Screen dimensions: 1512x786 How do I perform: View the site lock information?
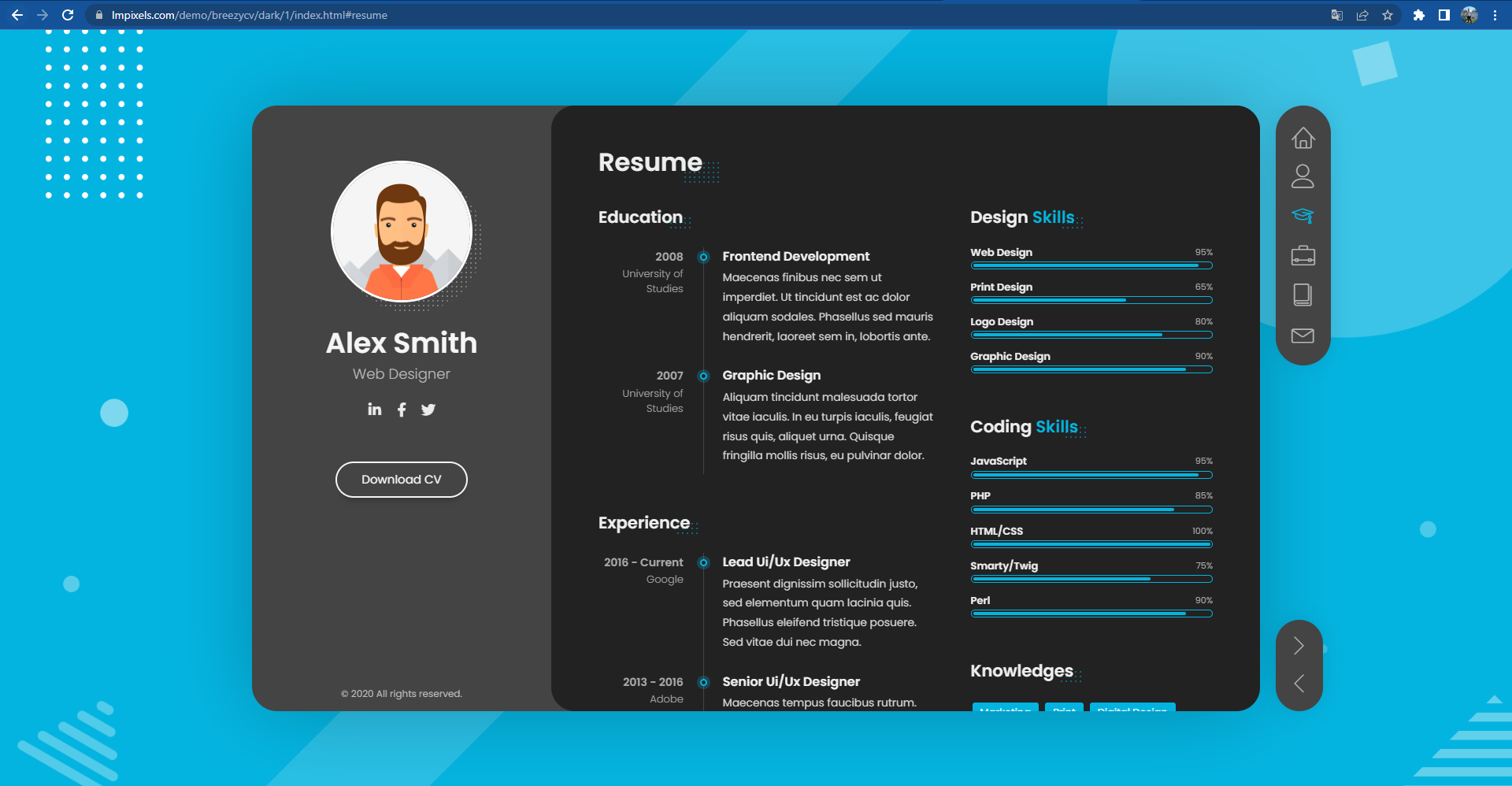pos(98,15)
